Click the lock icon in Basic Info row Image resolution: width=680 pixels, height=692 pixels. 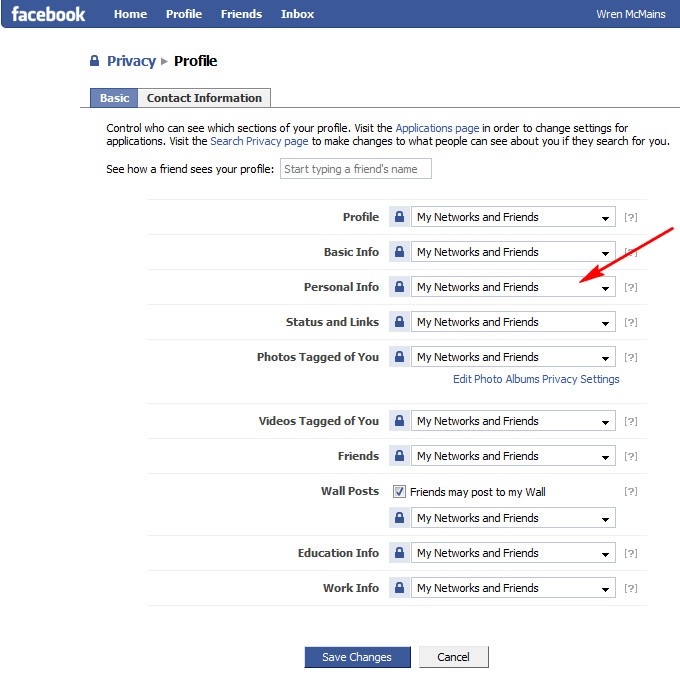pyautogui.click(x=399, y=252)
